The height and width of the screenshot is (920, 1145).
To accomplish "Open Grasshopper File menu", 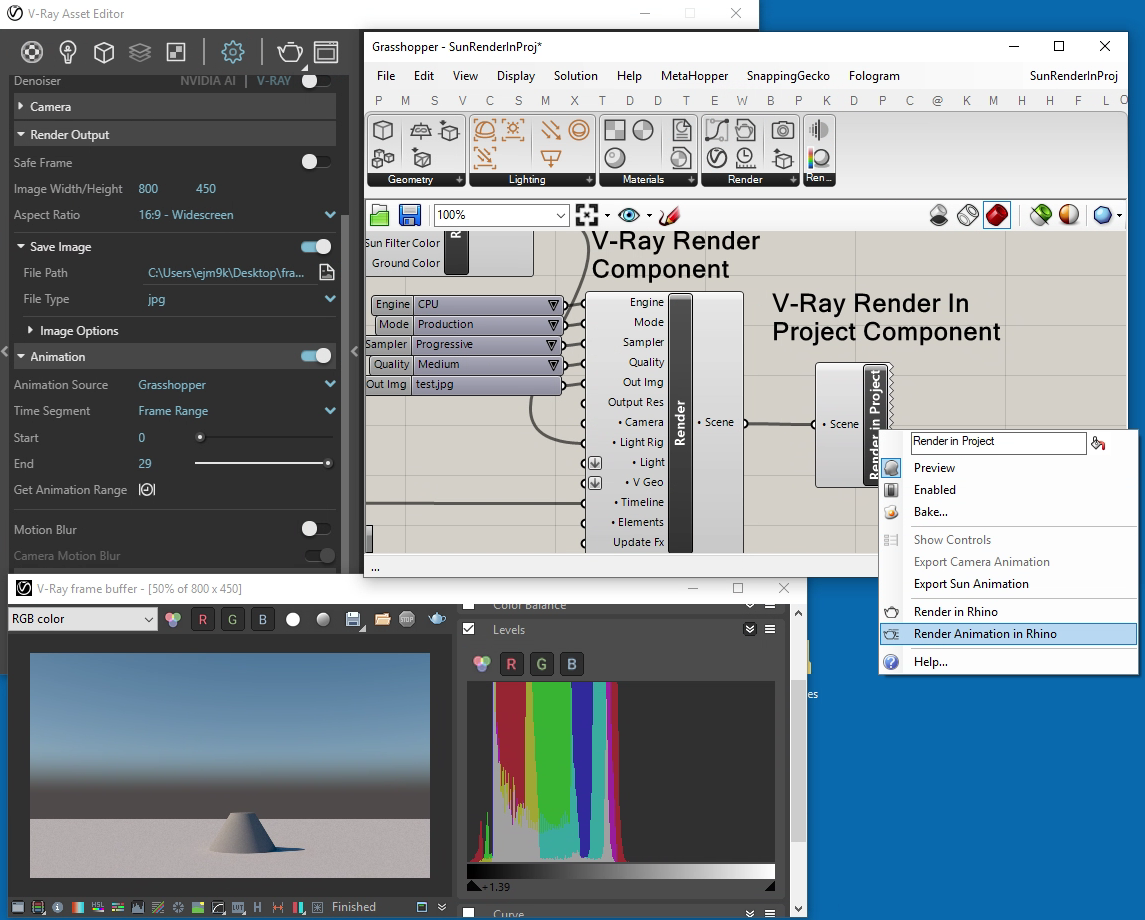I will coord(386,76).
